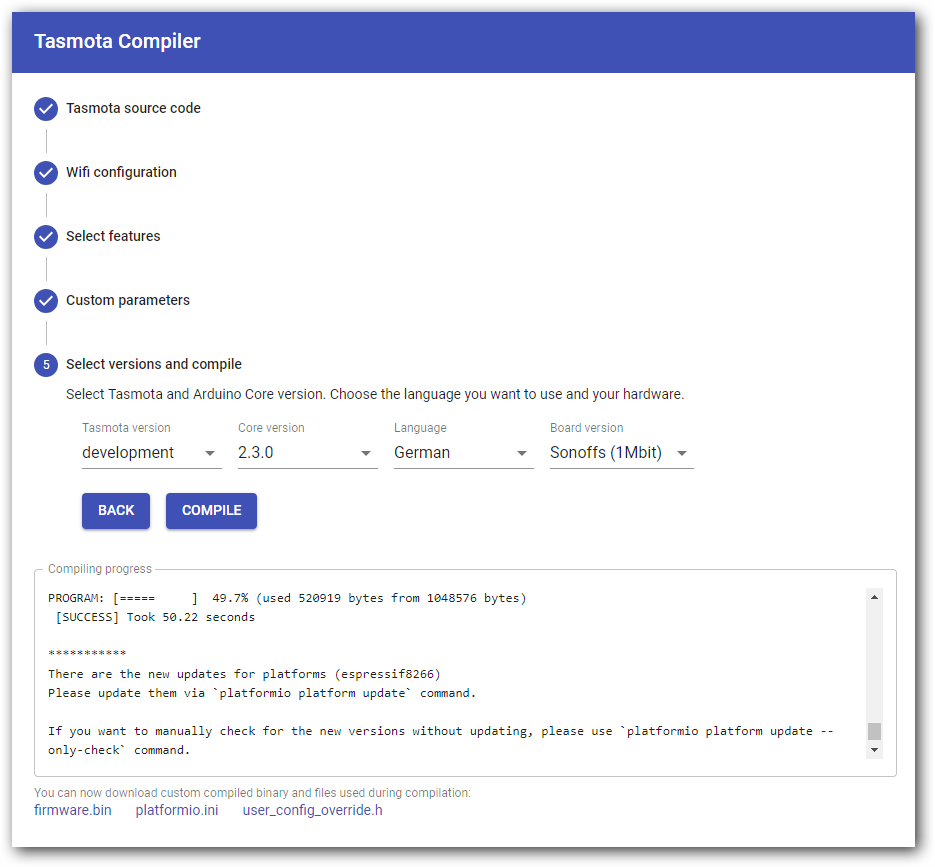Click the scroll down arrow in compiling progress

(x=874, y=750)
